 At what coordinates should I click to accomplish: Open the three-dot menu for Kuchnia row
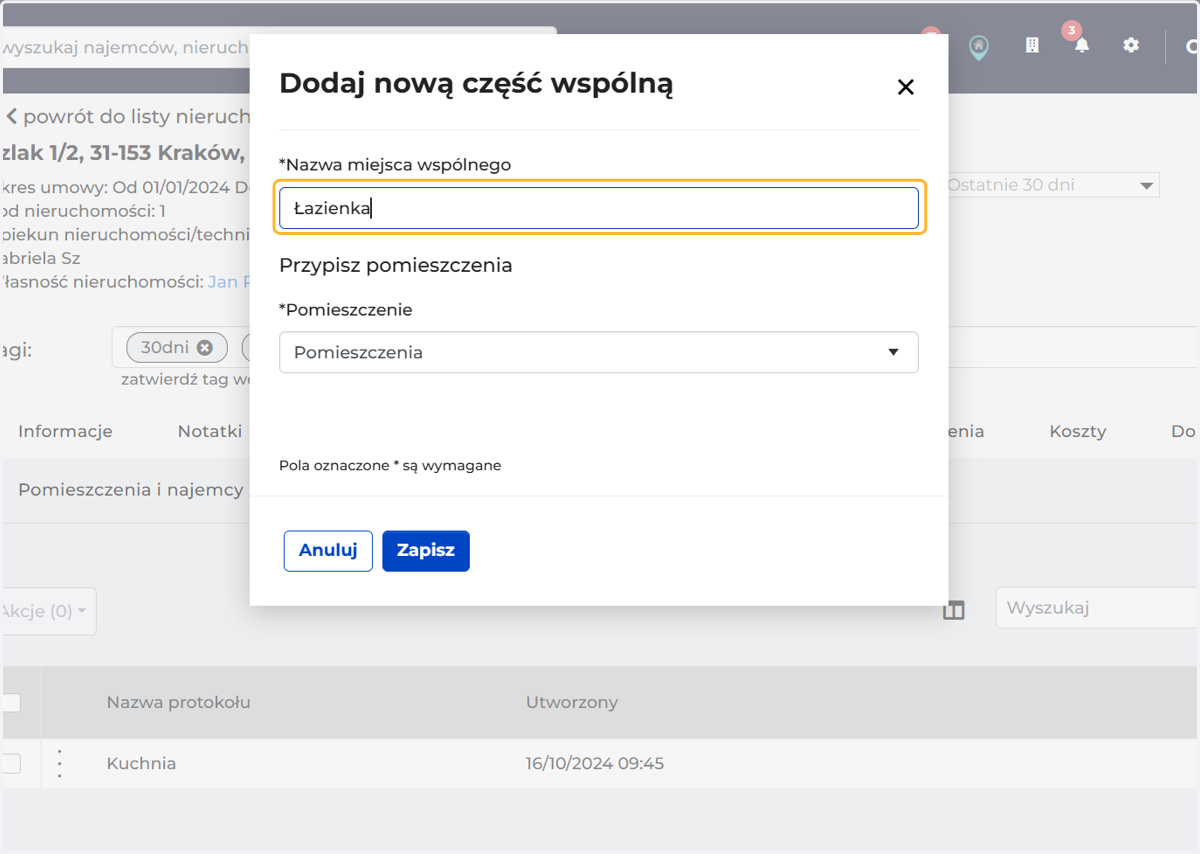coord(60,763)
